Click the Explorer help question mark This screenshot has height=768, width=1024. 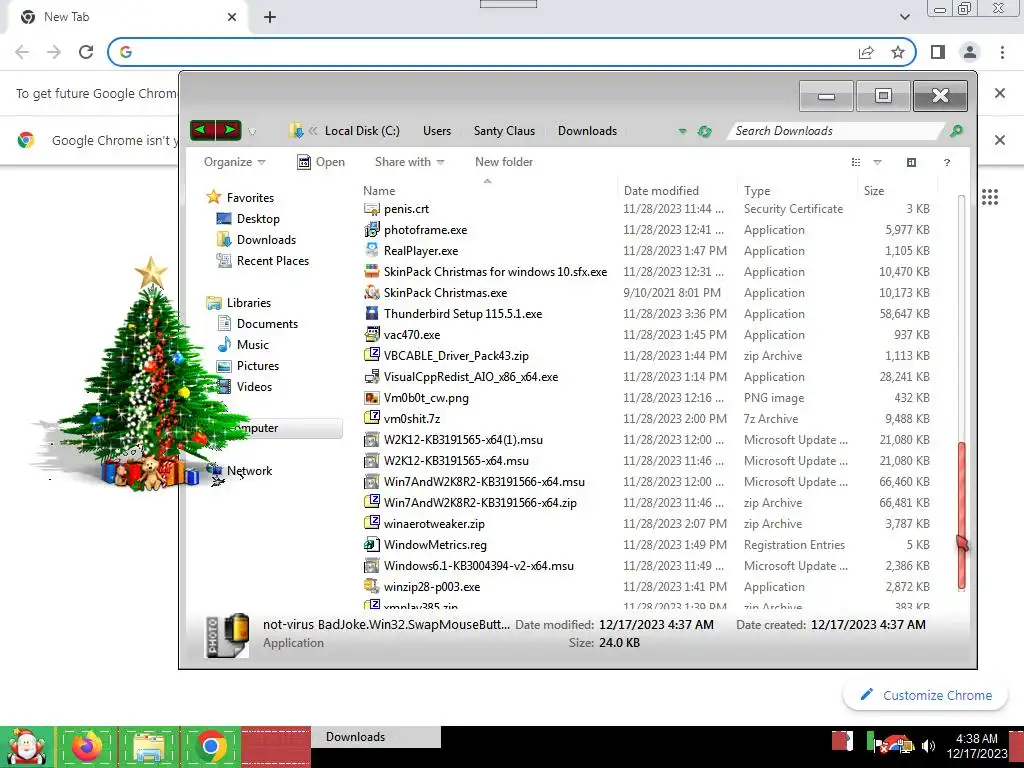947,163
